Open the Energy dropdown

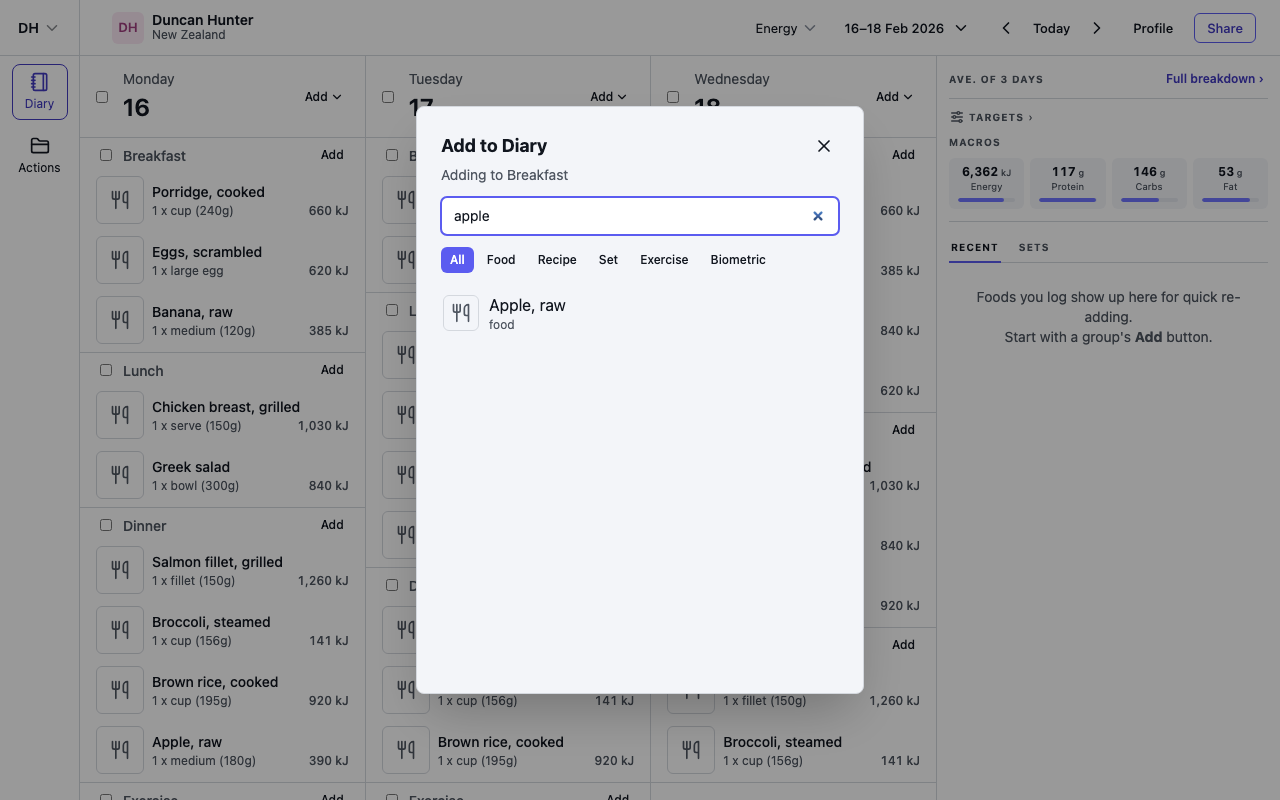click(786, 28)
